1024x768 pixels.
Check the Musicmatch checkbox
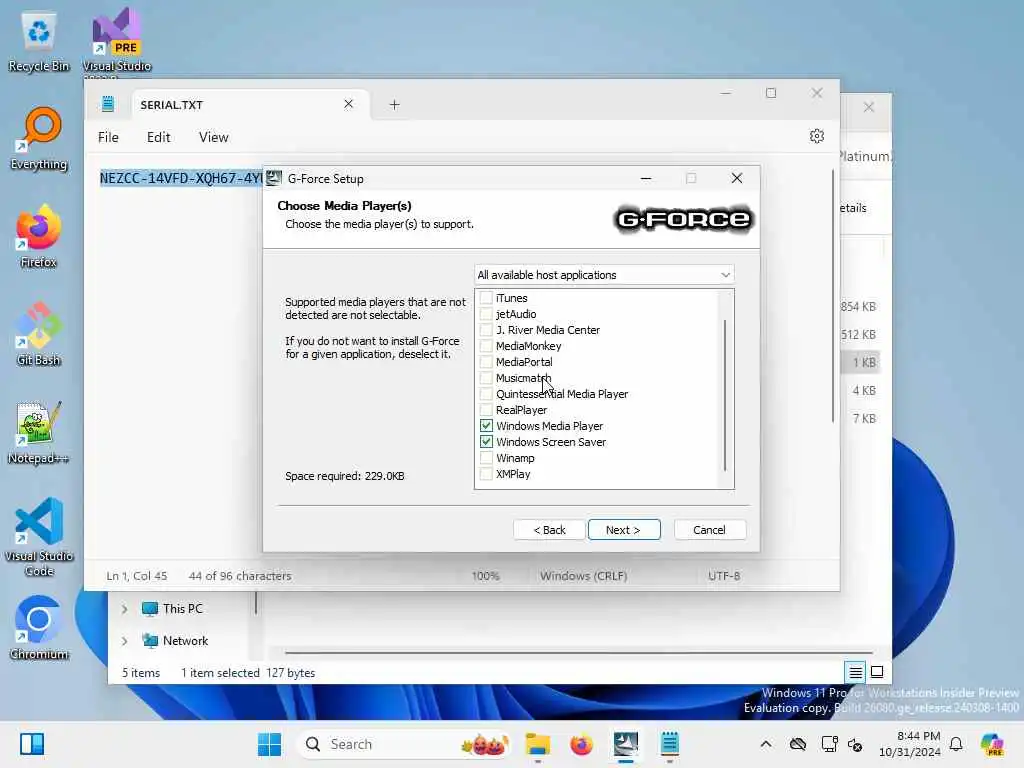coord(486,378)
